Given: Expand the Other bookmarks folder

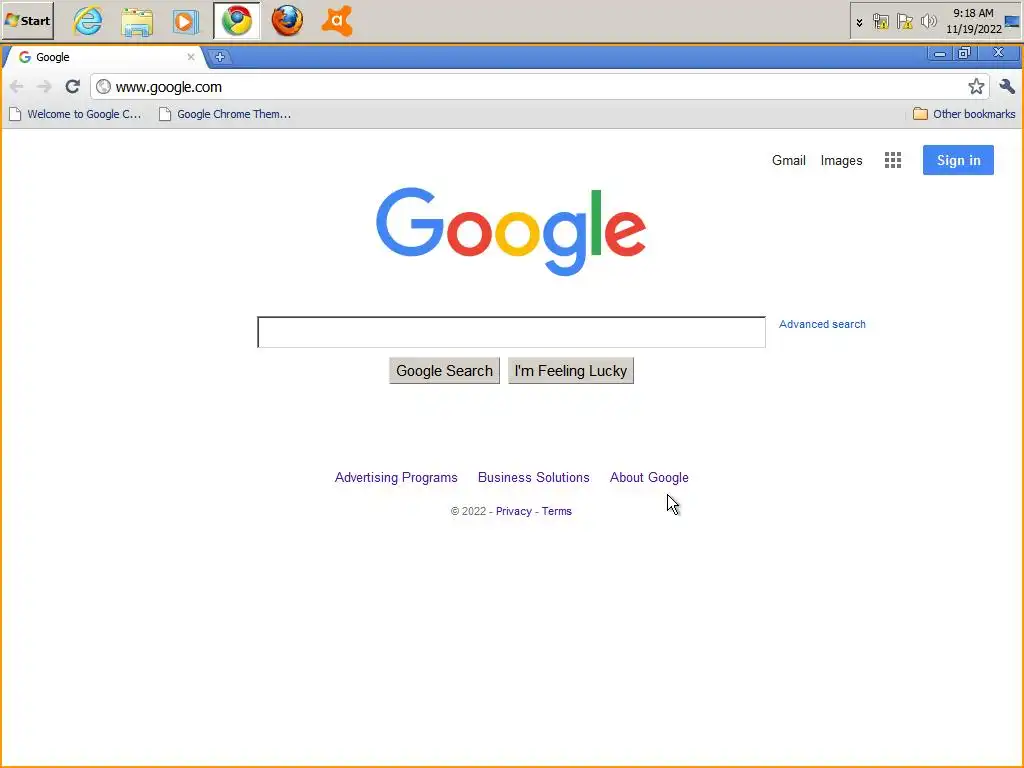Looking at the screenshot, I should pos(964,114).
